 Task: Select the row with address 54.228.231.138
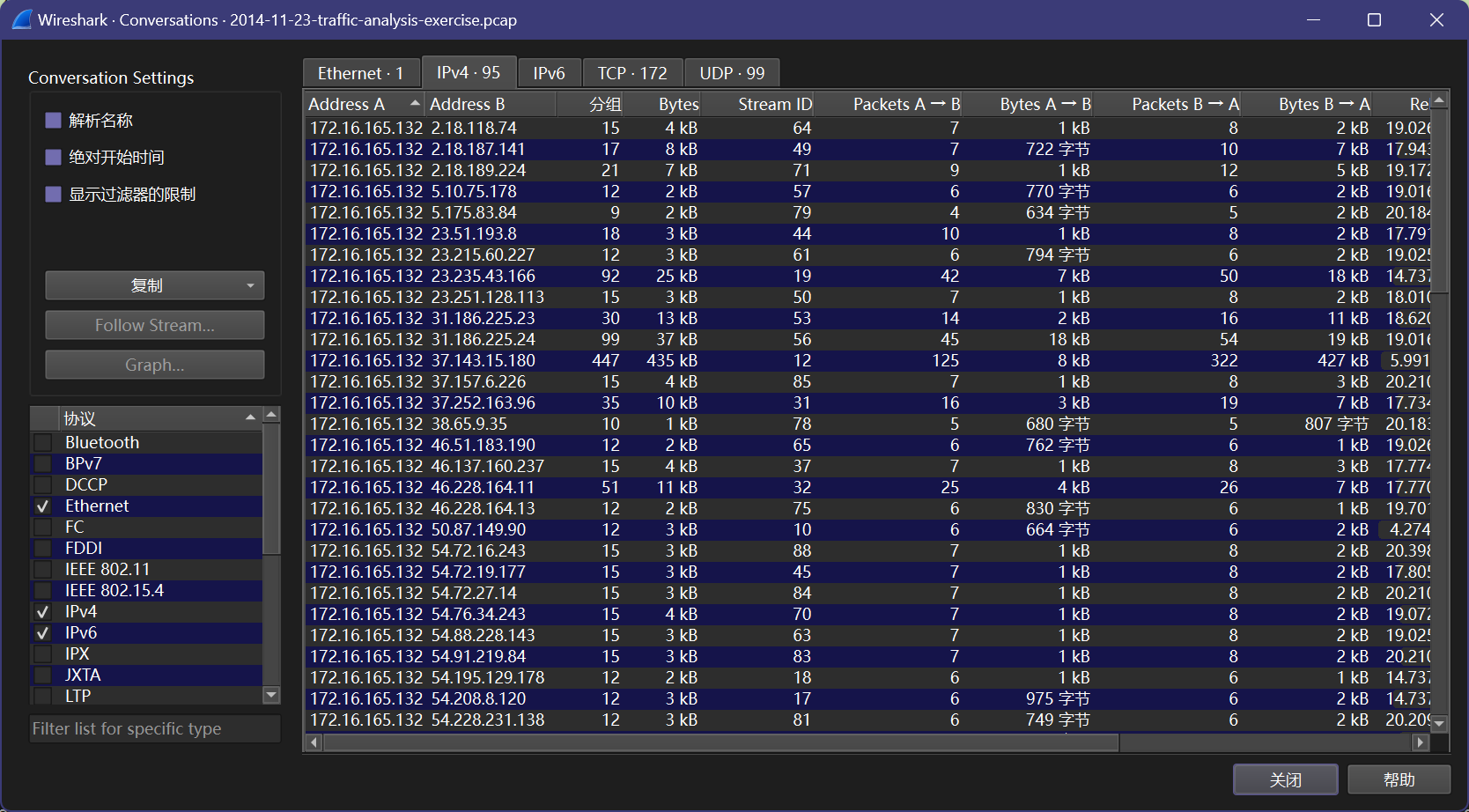coord(867,720)
